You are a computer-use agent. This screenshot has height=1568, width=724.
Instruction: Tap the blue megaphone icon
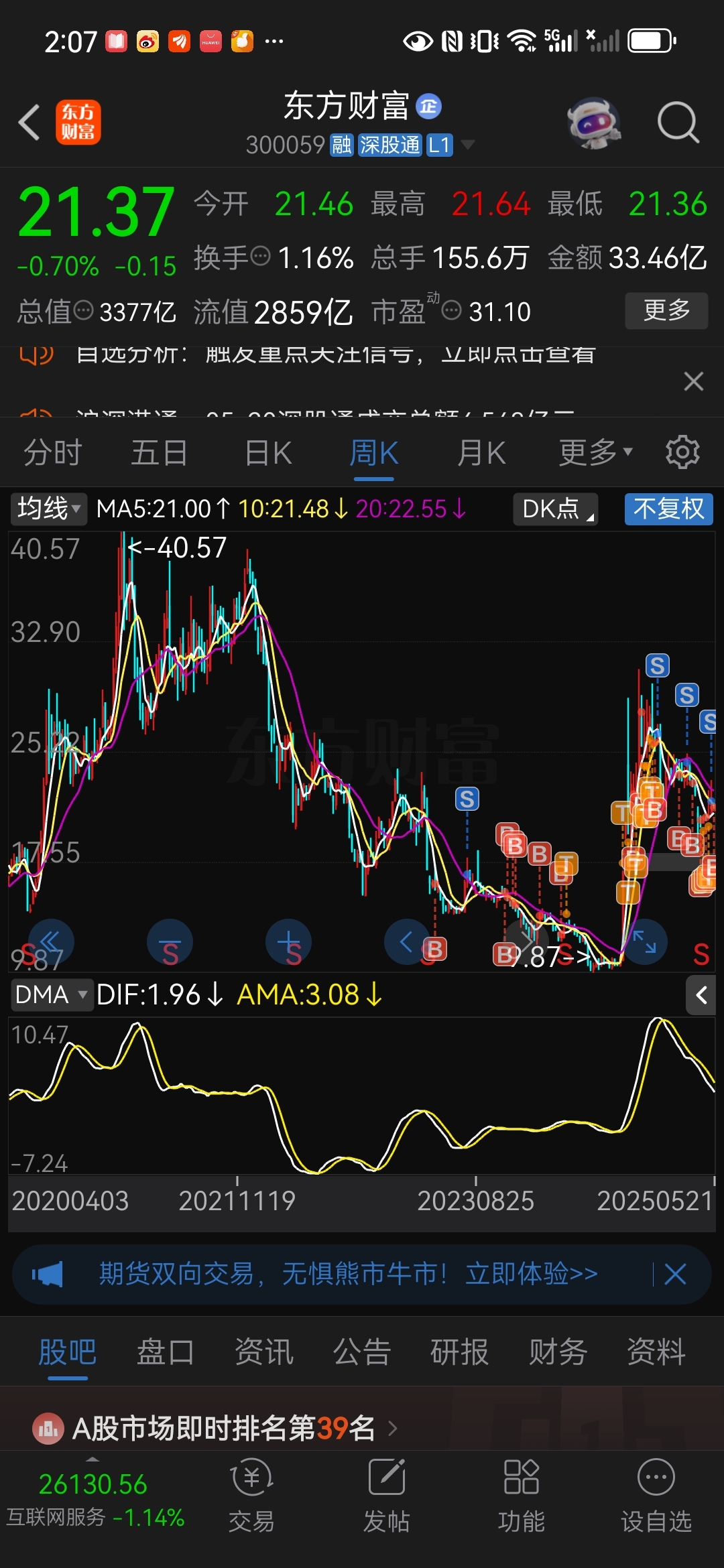[x=48, y=1274]
